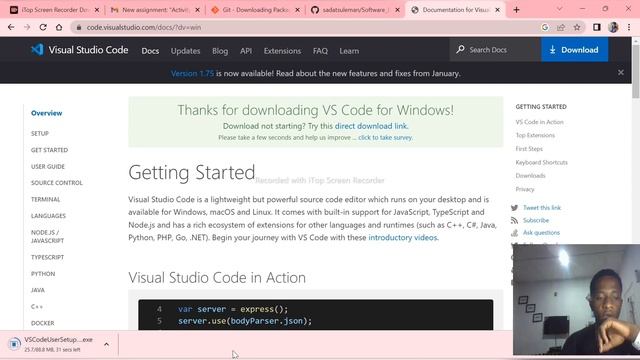Open the browser side panel icon
This screenshot has height=360, width=640.
pyautogui.click(x=597, y=27)
